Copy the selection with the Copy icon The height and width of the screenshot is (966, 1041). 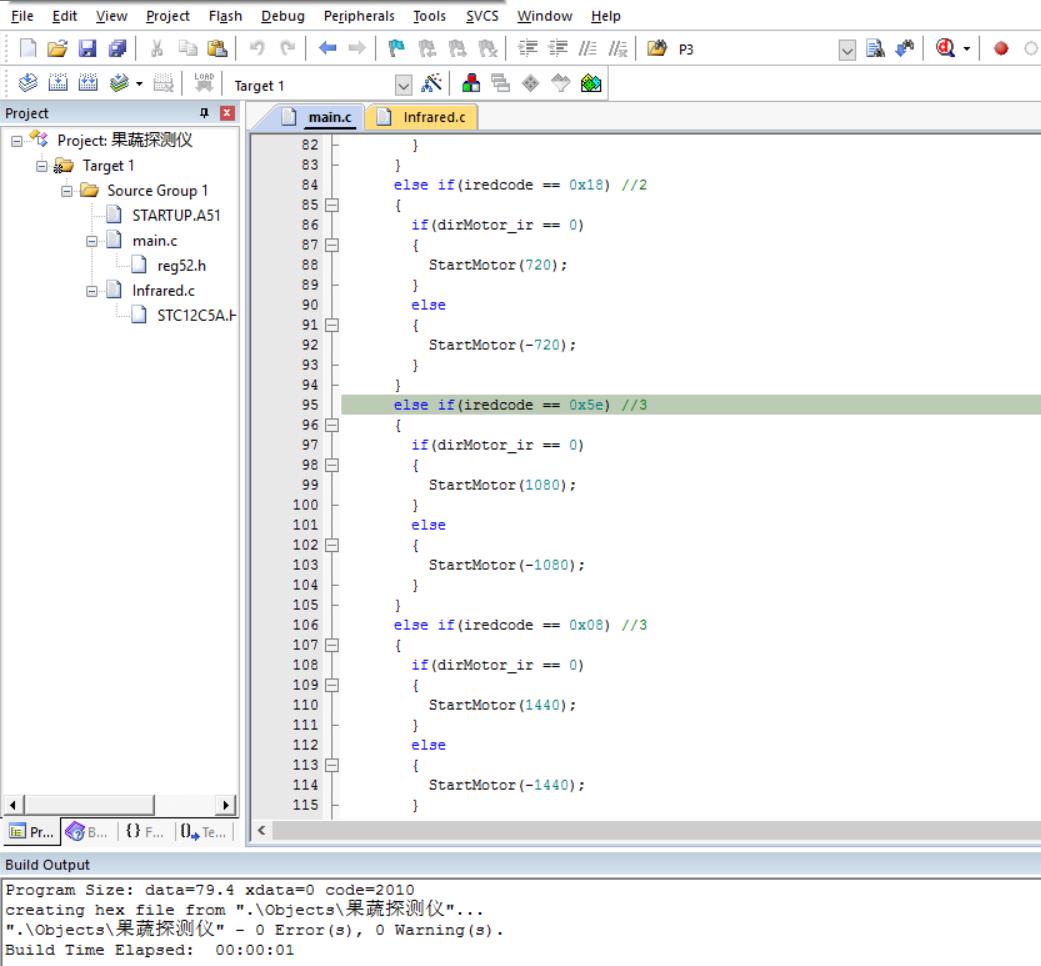pyautogui.click(x=188, y=48)
